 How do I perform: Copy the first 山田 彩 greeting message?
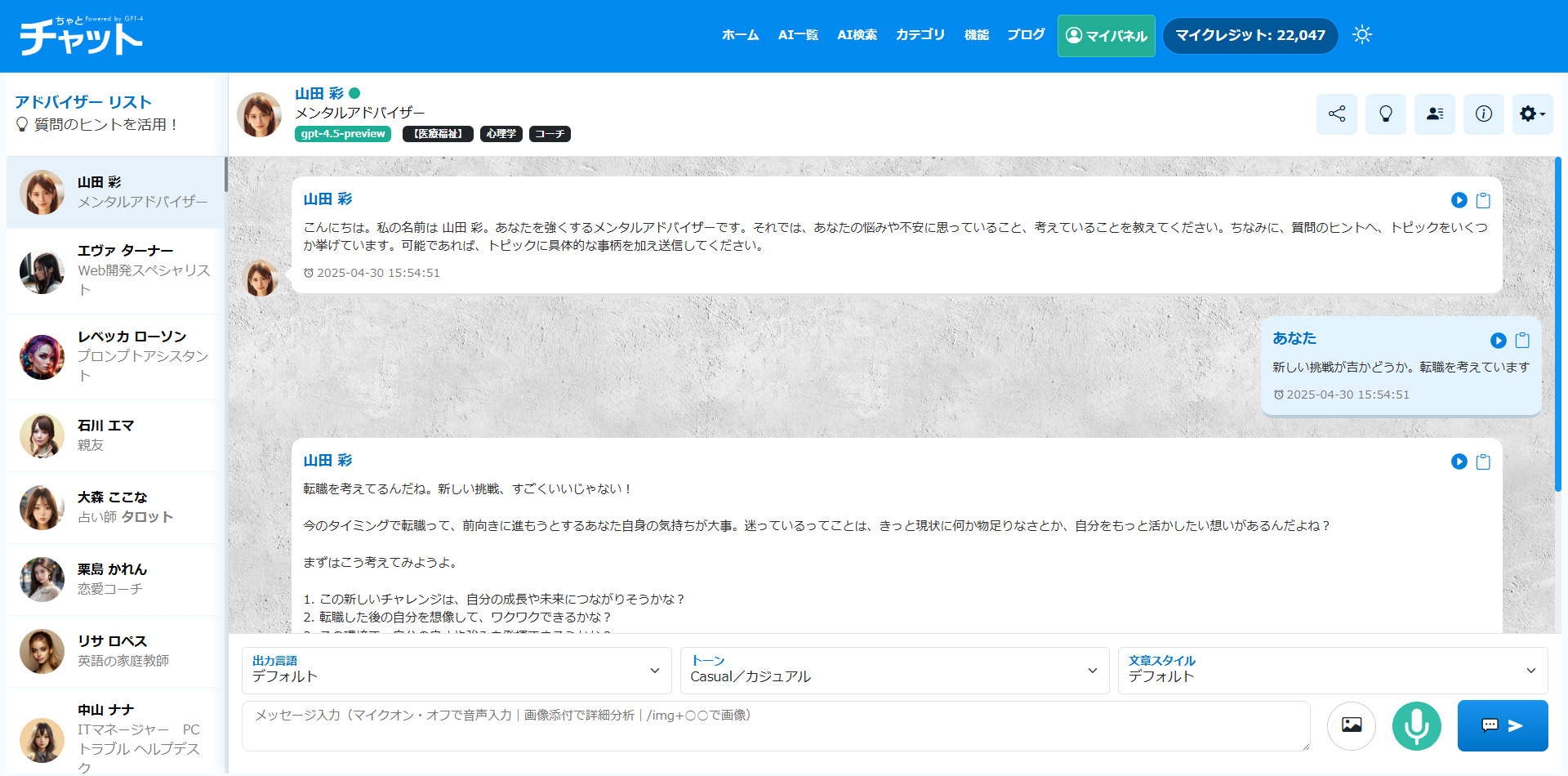click(1483, 200)
